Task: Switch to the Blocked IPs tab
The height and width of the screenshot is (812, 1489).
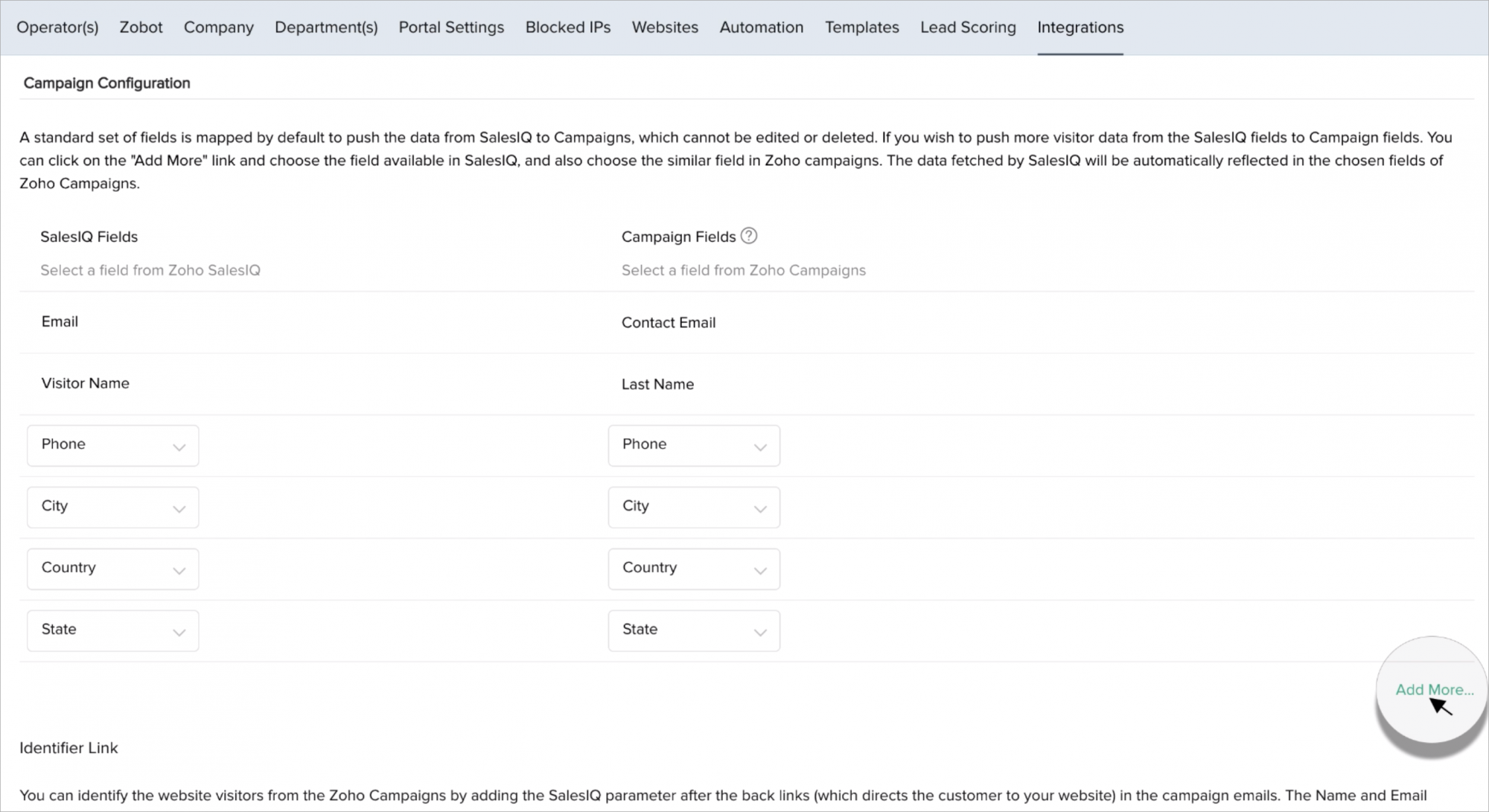Action: (x=568, y=28)
